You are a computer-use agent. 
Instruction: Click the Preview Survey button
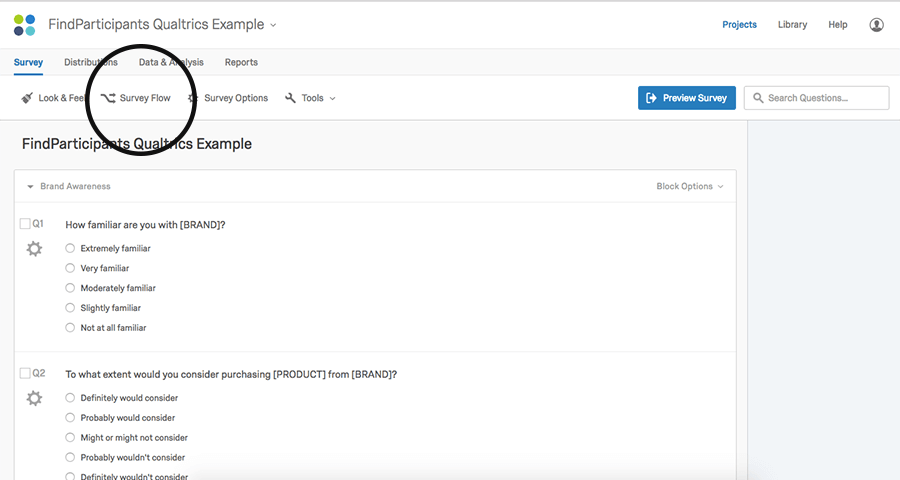coord(686,98)
